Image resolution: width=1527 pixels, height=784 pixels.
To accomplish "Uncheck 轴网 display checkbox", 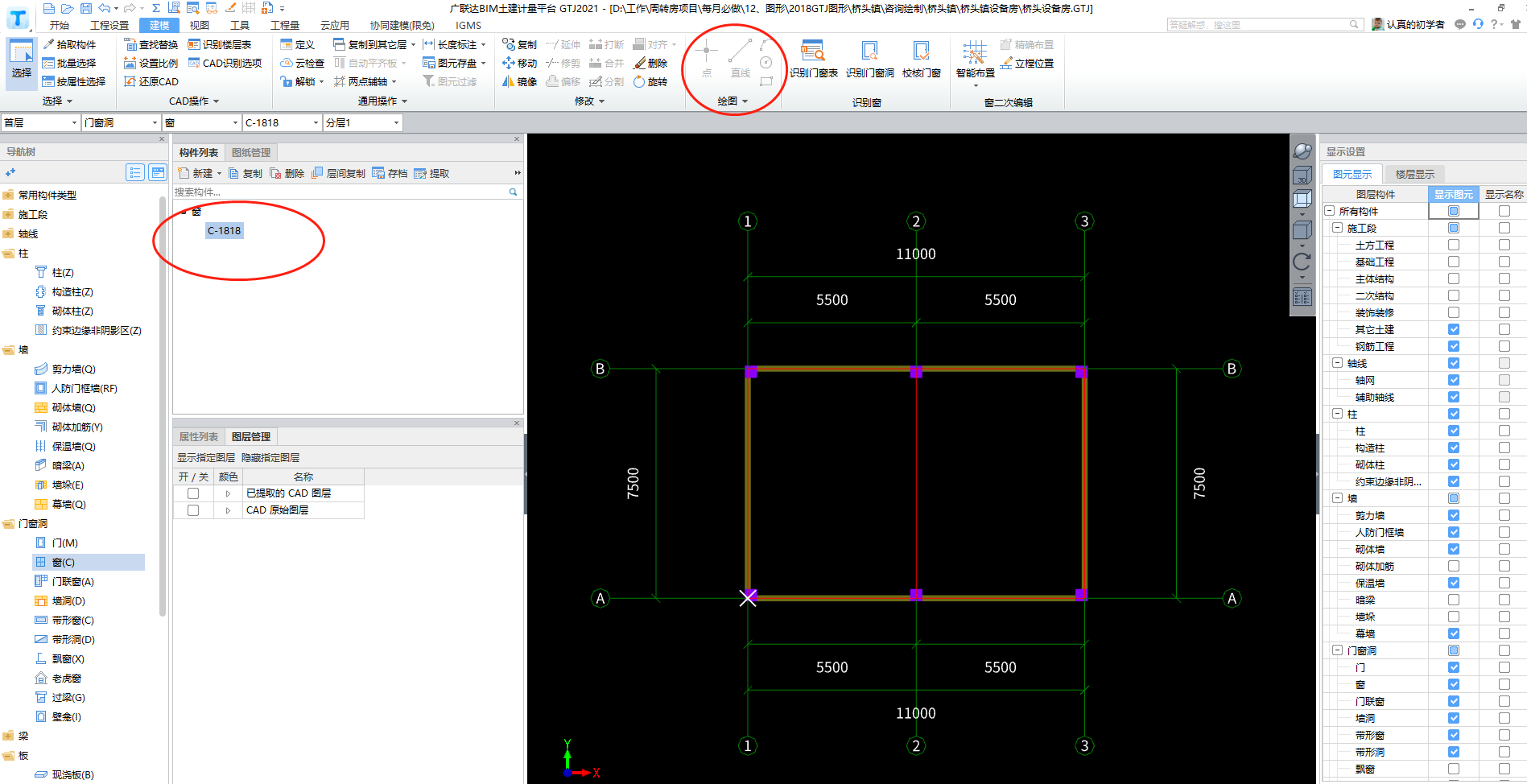I will tap(1454, 380).
